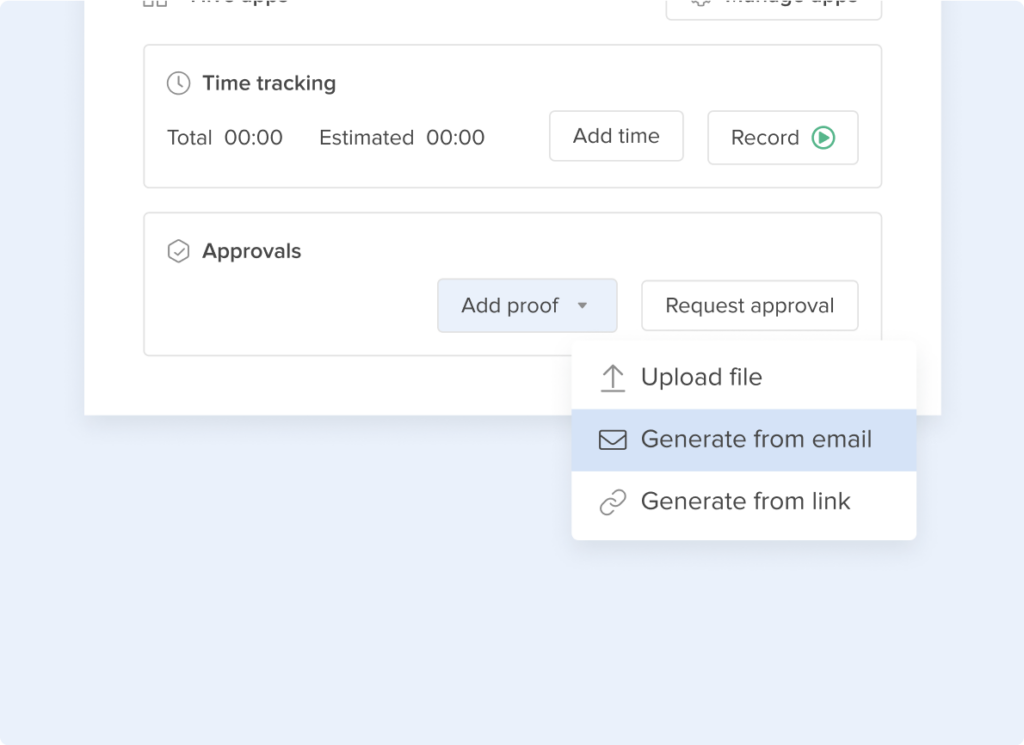
Task: Click the chain link icon
Action: click(x=613, y=502)
